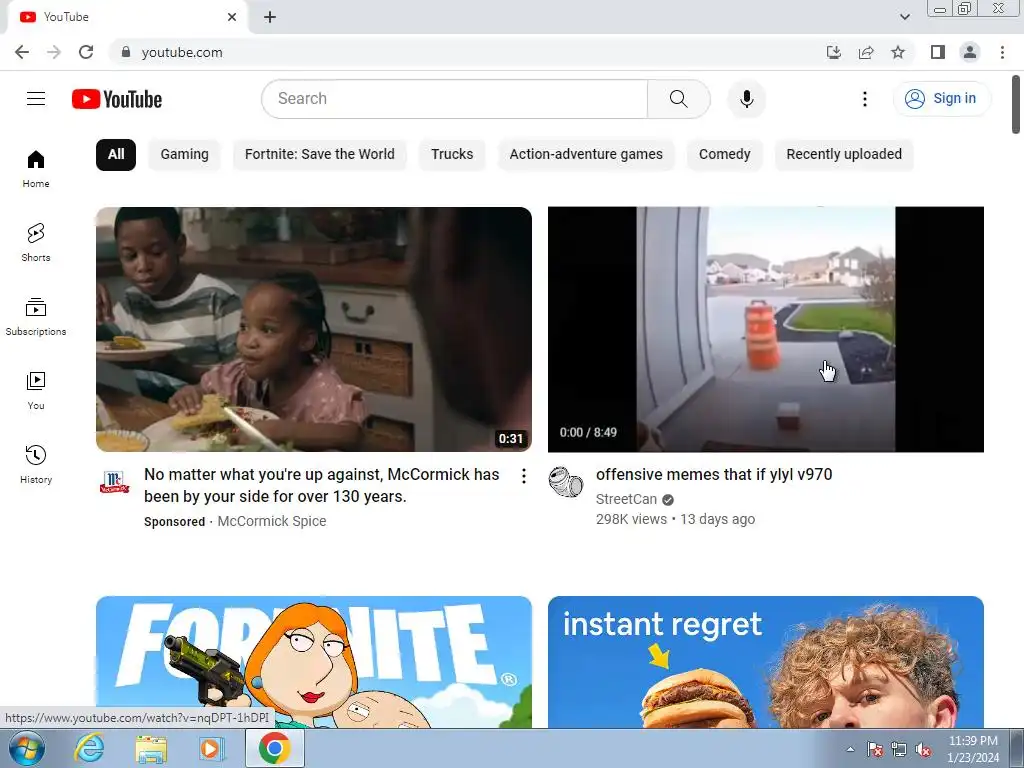The image size is (1024, 768).
Task: Click the share page icon
Action: click(866, 52)
